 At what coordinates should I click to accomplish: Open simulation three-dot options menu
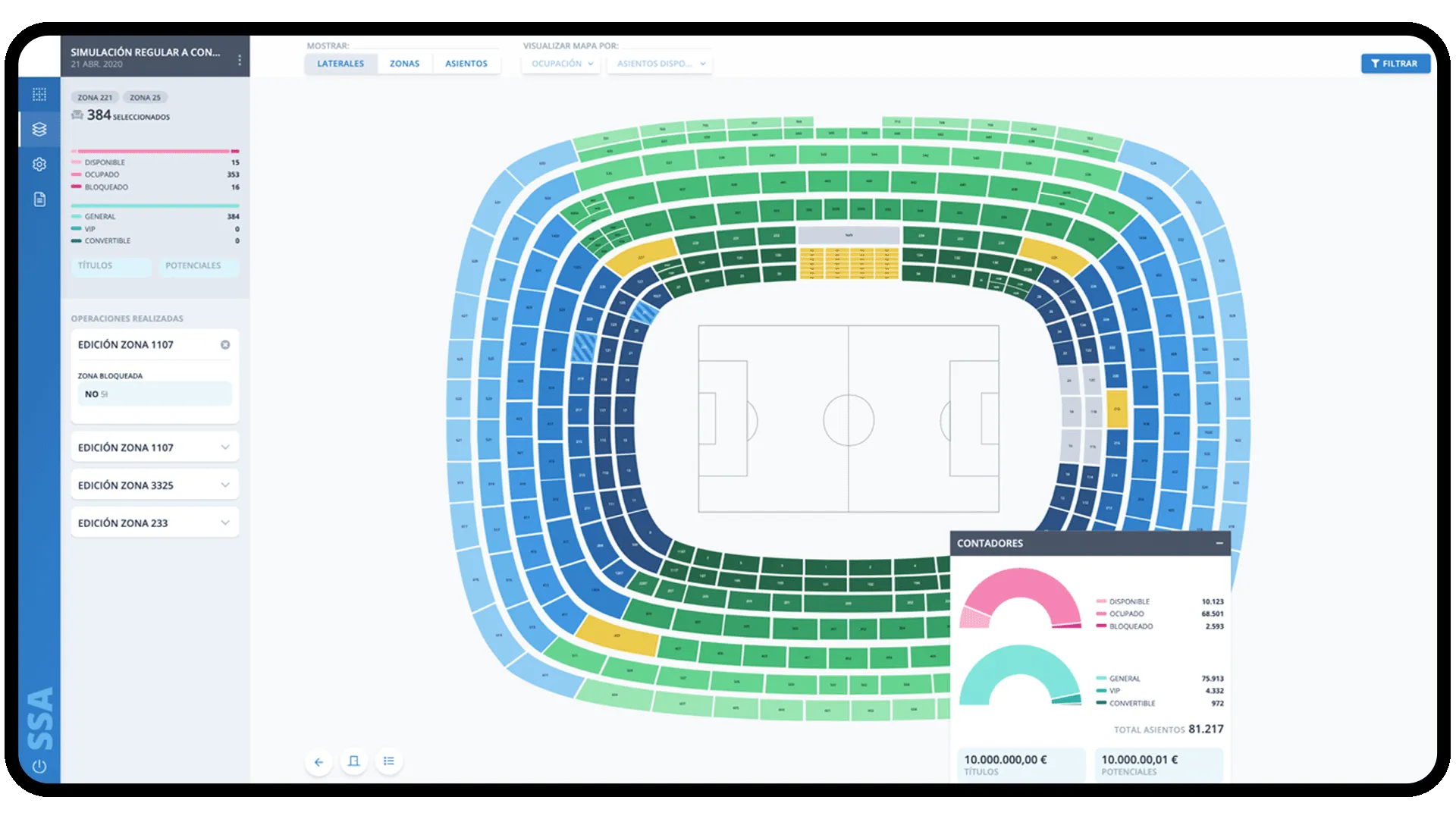[x=240, y=59]
